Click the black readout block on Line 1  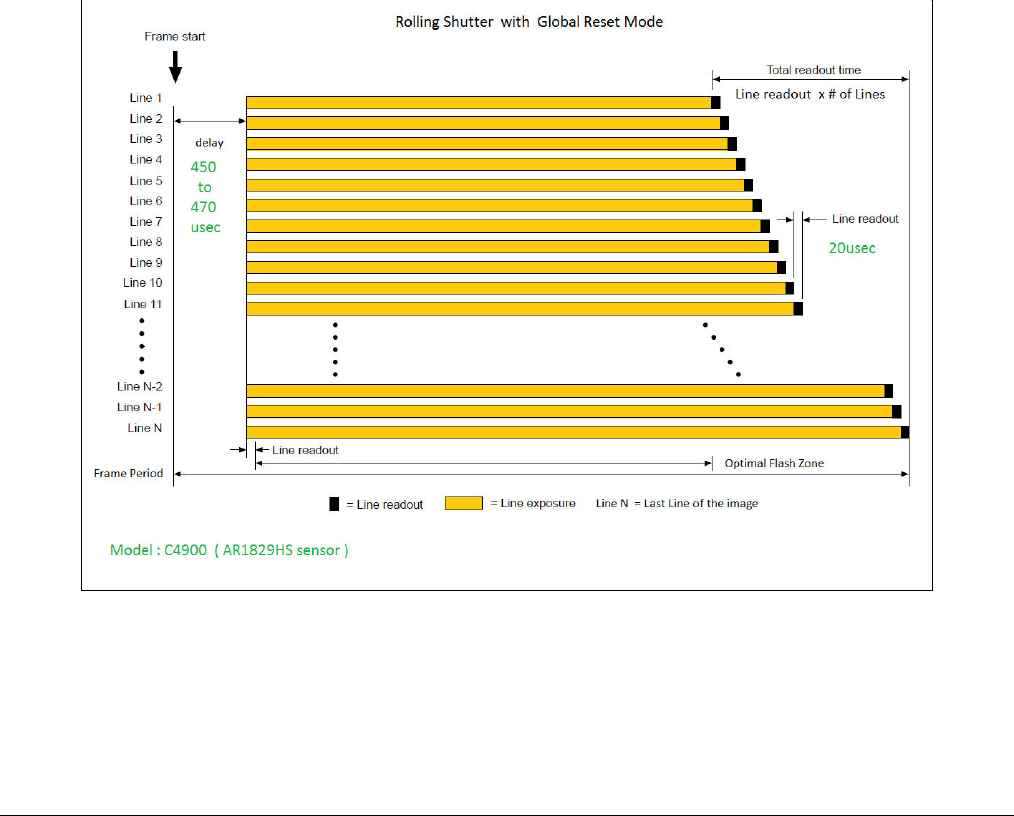[716, 102]
